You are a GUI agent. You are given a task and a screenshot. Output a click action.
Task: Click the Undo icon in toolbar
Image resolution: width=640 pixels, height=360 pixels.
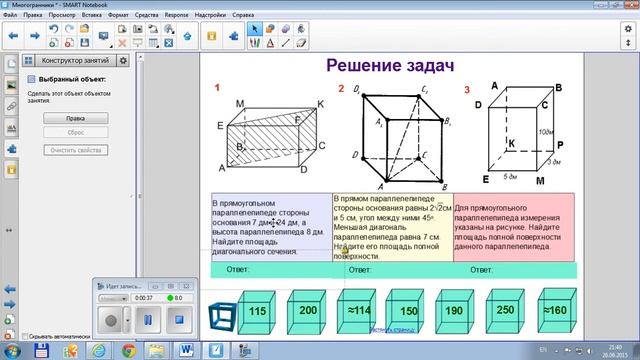53,29
